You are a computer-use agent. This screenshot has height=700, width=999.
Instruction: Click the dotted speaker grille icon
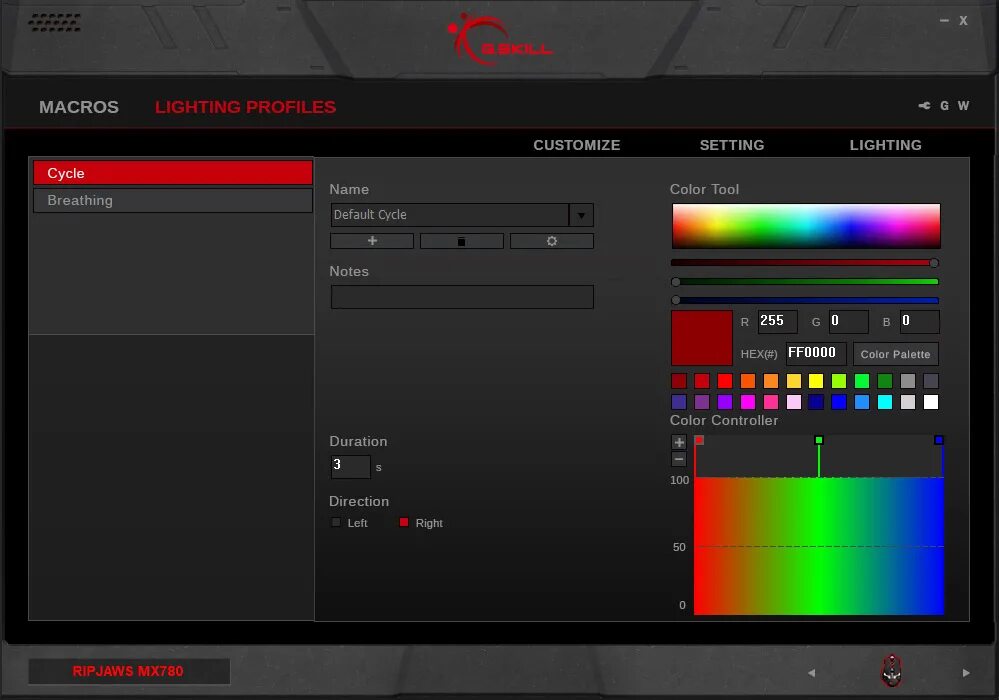[55, 23]
